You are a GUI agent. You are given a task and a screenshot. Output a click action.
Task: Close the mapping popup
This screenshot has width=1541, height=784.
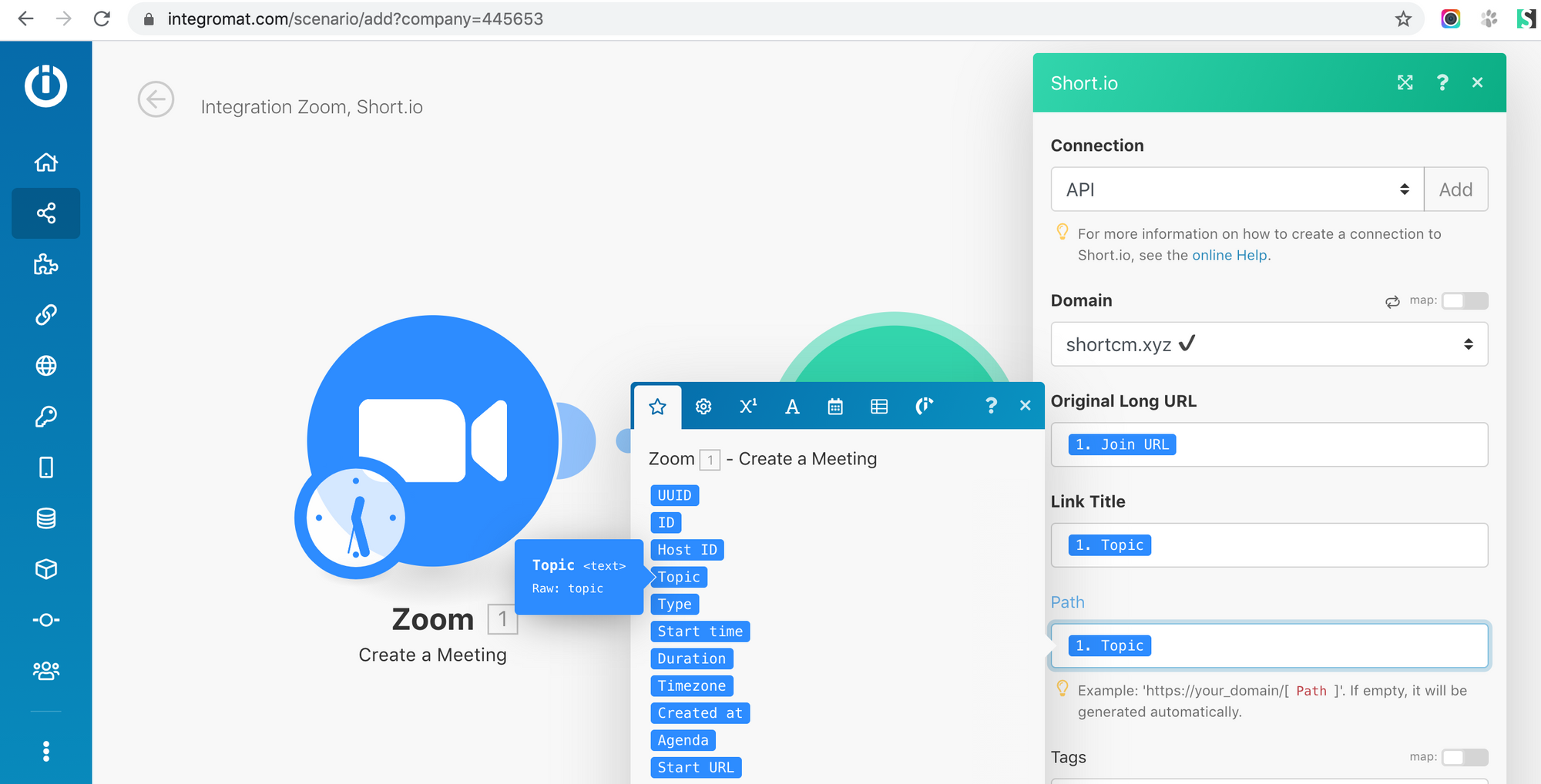1025,405
